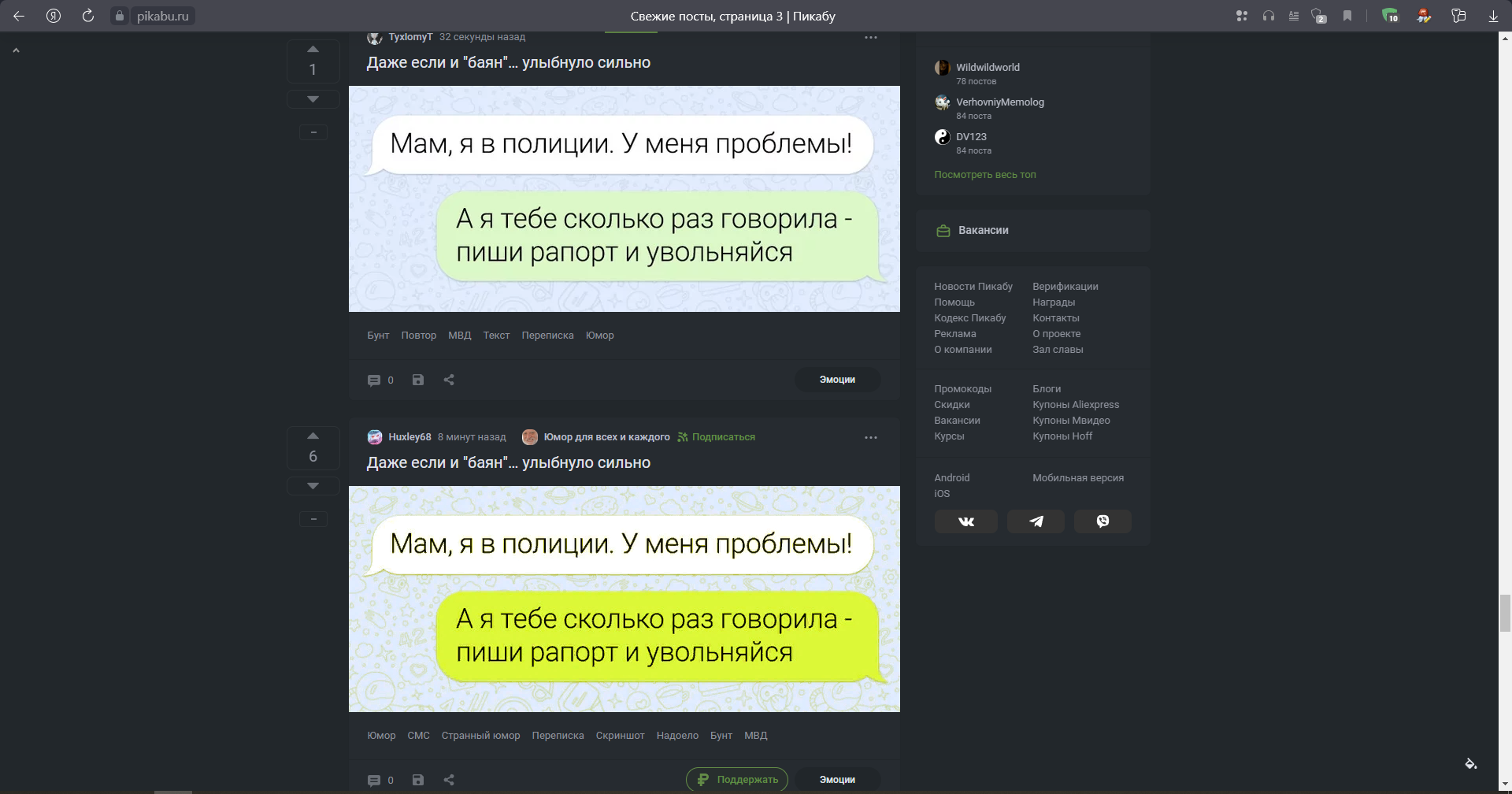1512x794 pixels.
Task: Open Новости Пикабу footer link
Action: pos(973,287)
